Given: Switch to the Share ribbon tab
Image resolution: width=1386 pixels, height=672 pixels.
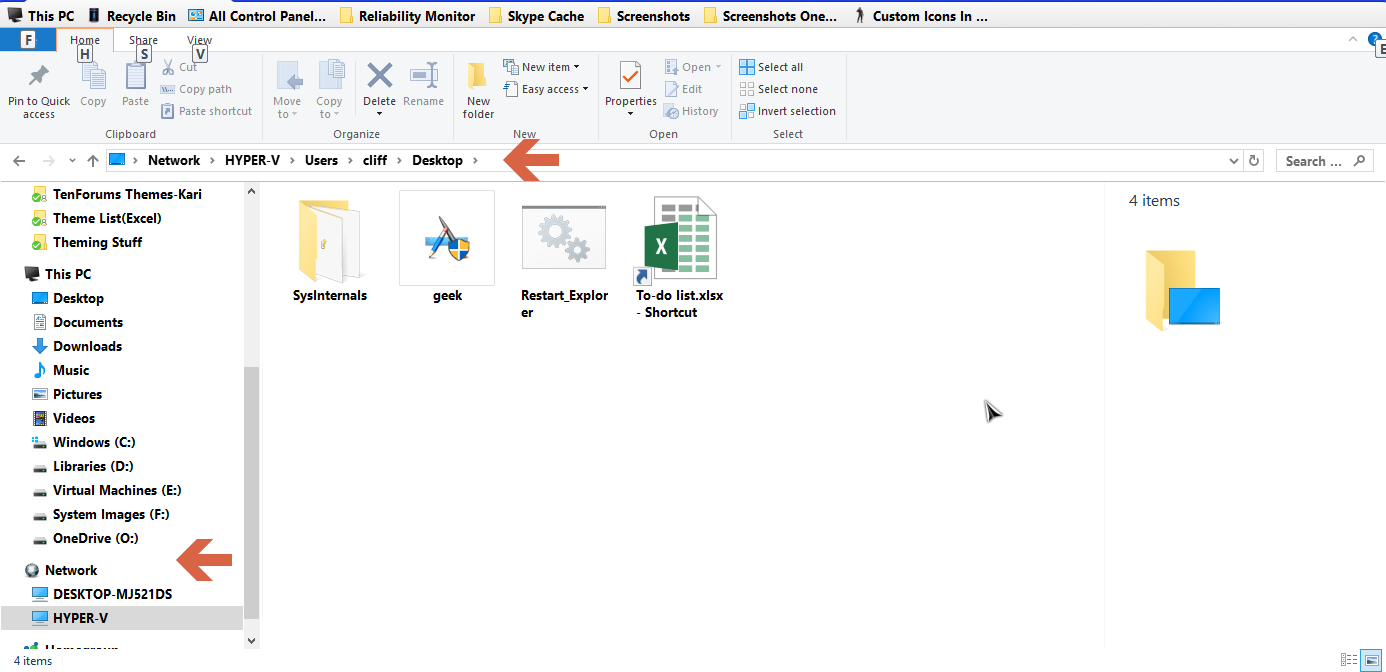Looking at the screenshot, I should point(143,39).
